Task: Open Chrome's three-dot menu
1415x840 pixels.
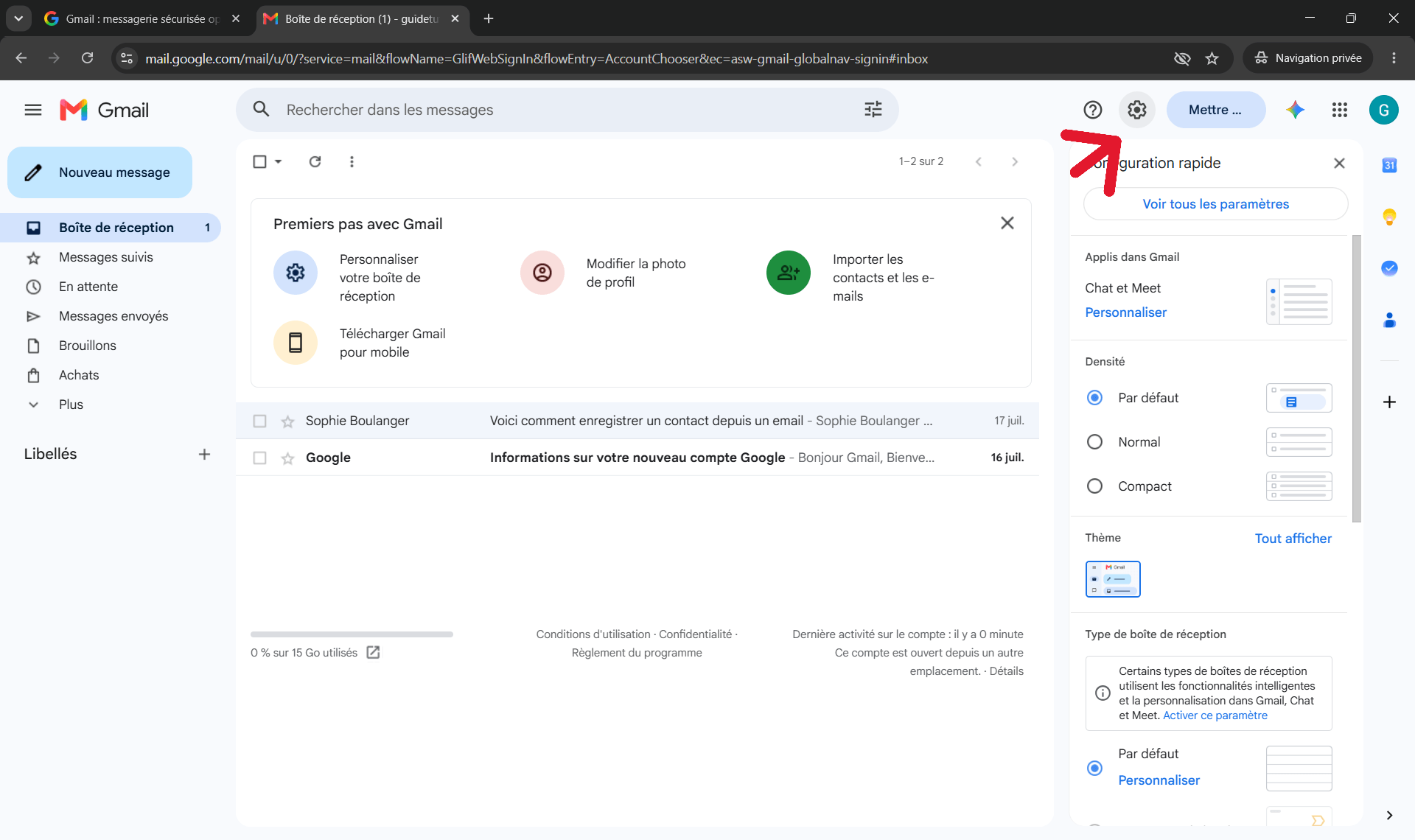Action: (1394, 58)
